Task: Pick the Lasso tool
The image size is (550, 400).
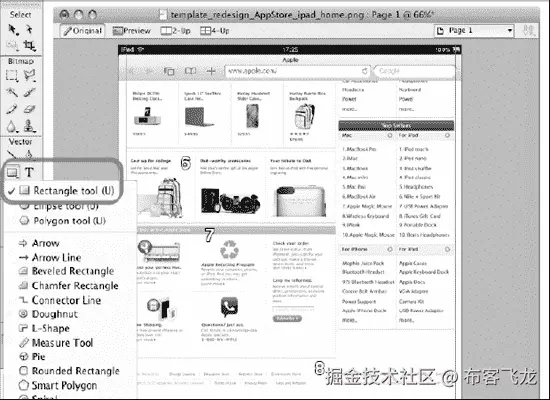Action: (29, 75)
